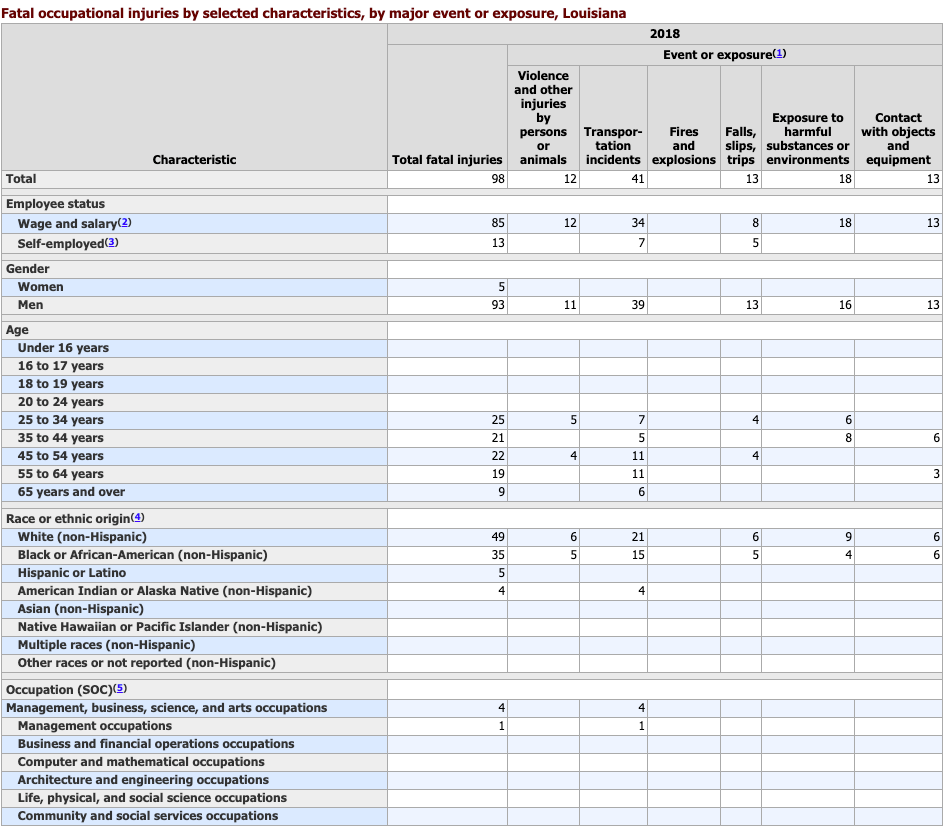Click White (non-Hispanic) transportation value 21
Image resolution: width=943 pixels, height=826 pixels.
(x=638, y=537)
